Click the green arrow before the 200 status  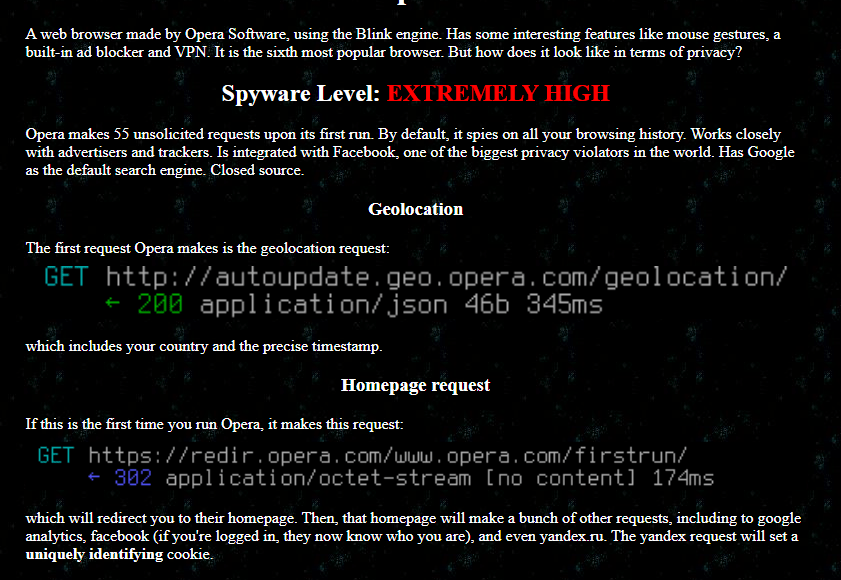[113, 303]
